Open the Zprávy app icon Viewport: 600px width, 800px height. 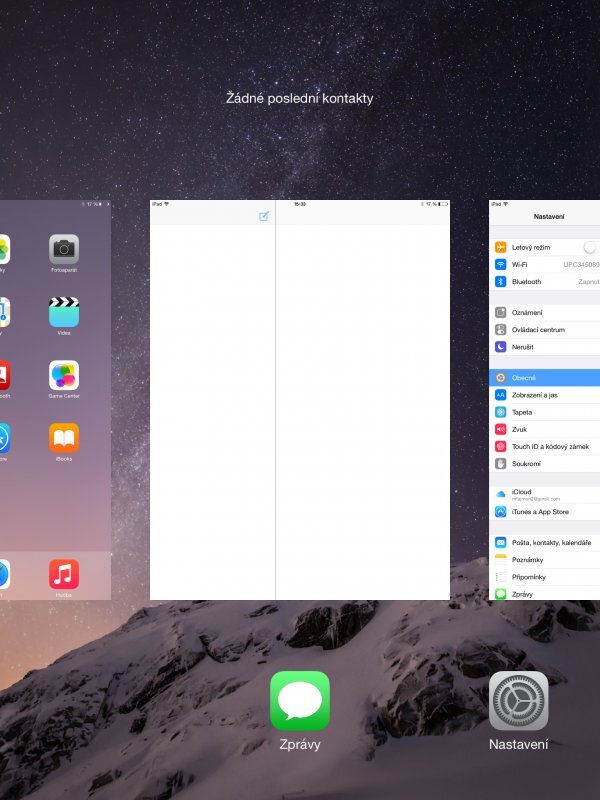(299, 701)
